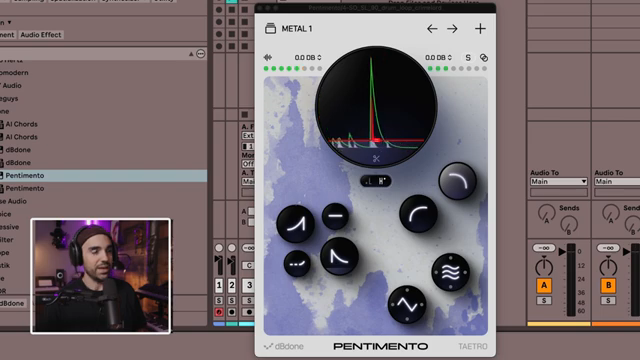The width and height of the screenshot is (640, 360).
Task: Toggle the red arm button on track 1
Action: coord(219,312)
